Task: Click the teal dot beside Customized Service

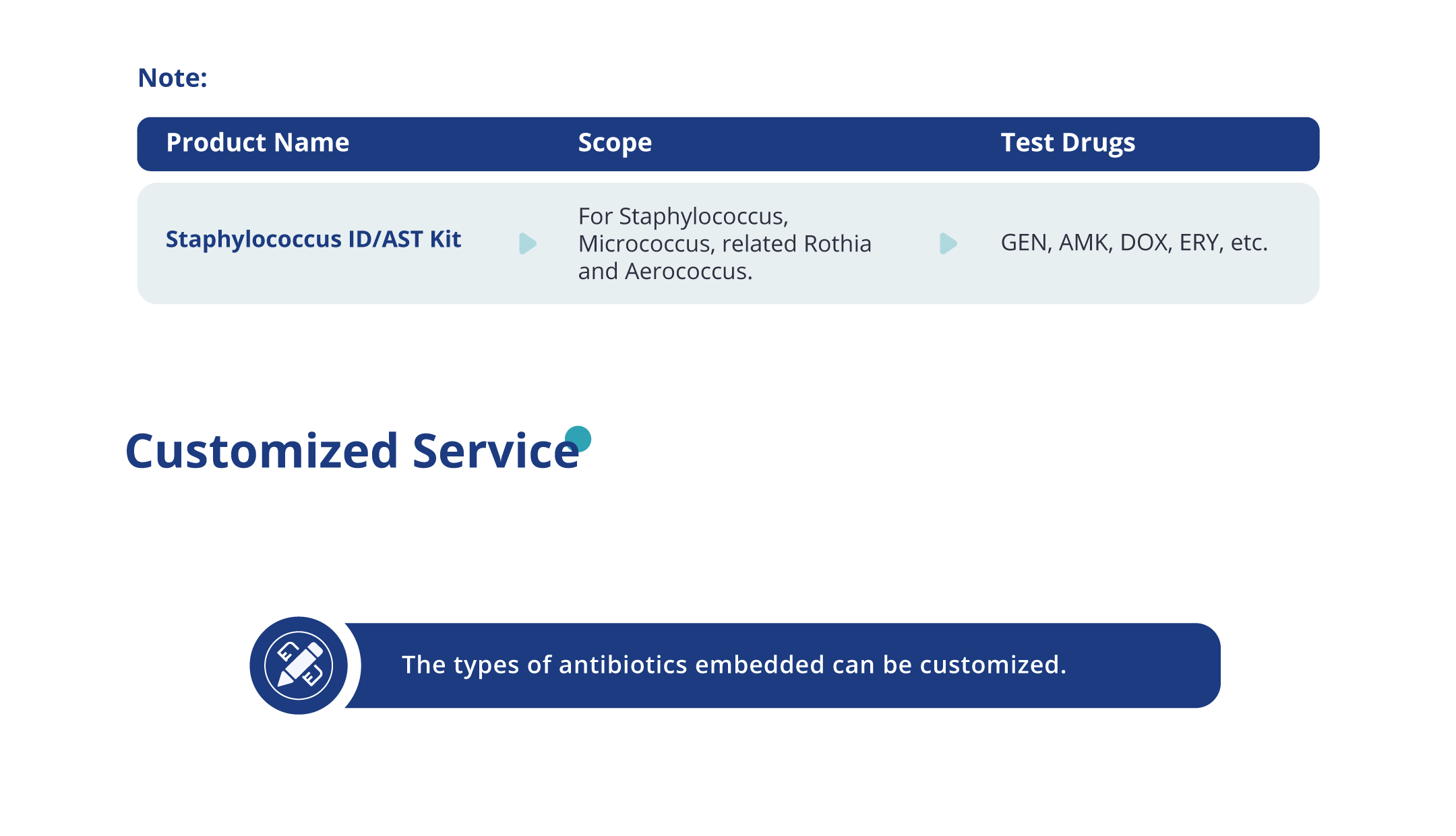Action: pyautogui.click(x=578, y=439)
